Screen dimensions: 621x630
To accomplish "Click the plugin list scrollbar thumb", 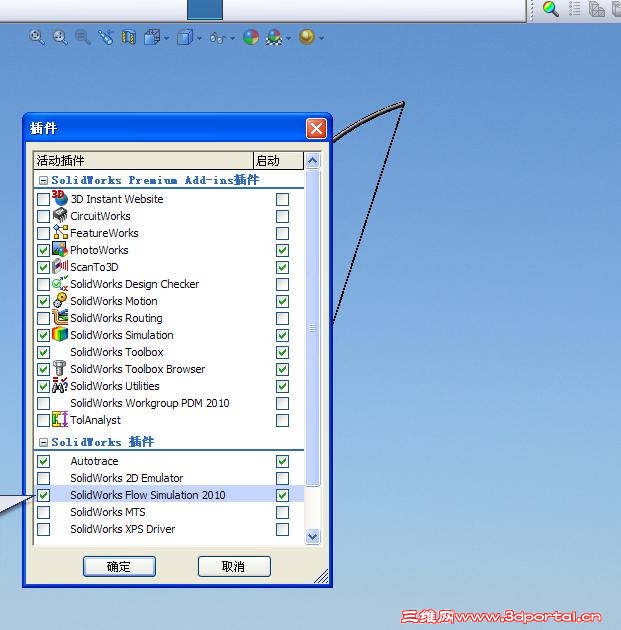I will click(x=313, y=328).
